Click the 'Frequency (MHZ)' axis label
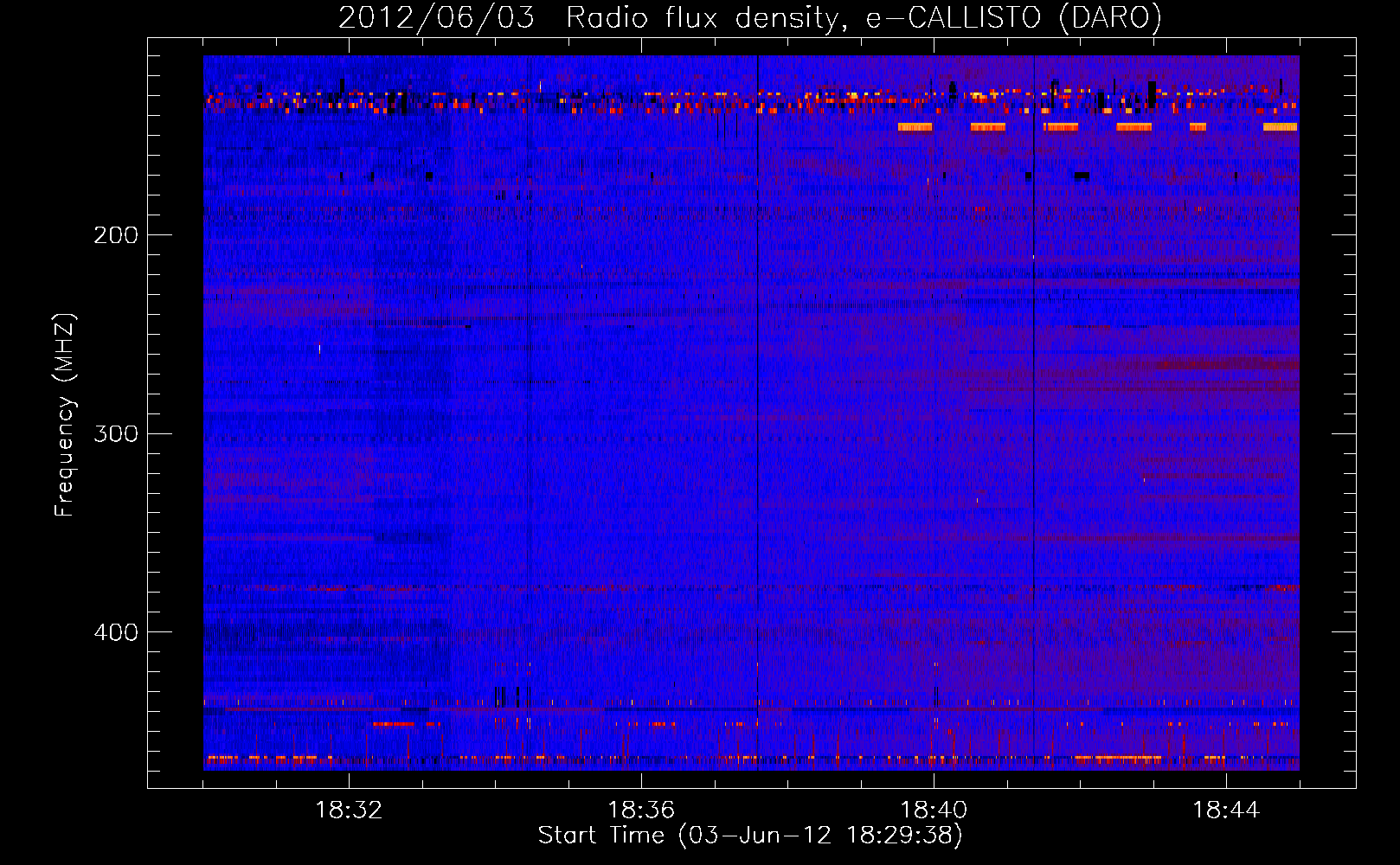 (x=65, y=415)
